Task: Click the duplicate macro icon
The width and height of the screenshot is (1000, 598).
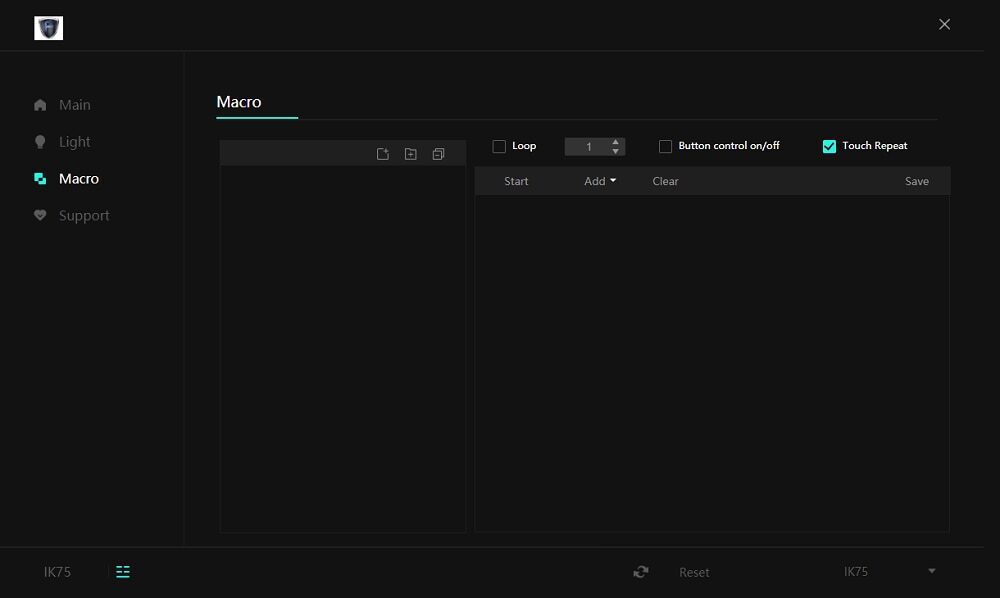Action: (x=438, y=154)
